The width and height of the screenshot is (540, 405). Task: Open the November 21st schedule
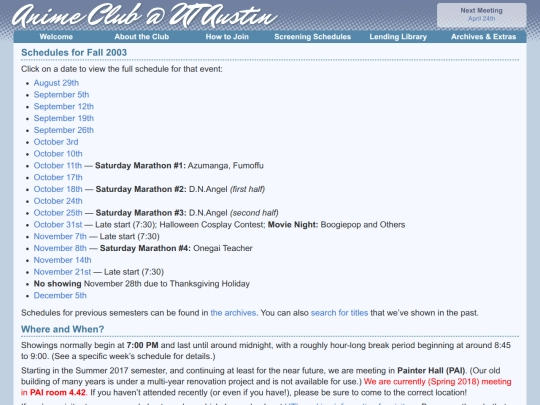(62, 272)
